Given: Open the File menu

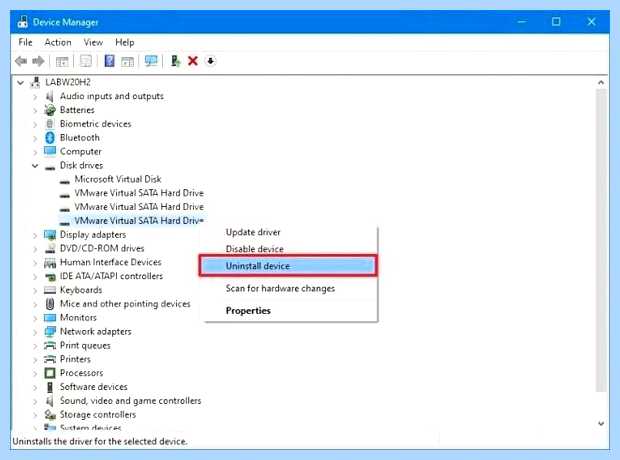Looking at the screenshot, I should point(25,42).
